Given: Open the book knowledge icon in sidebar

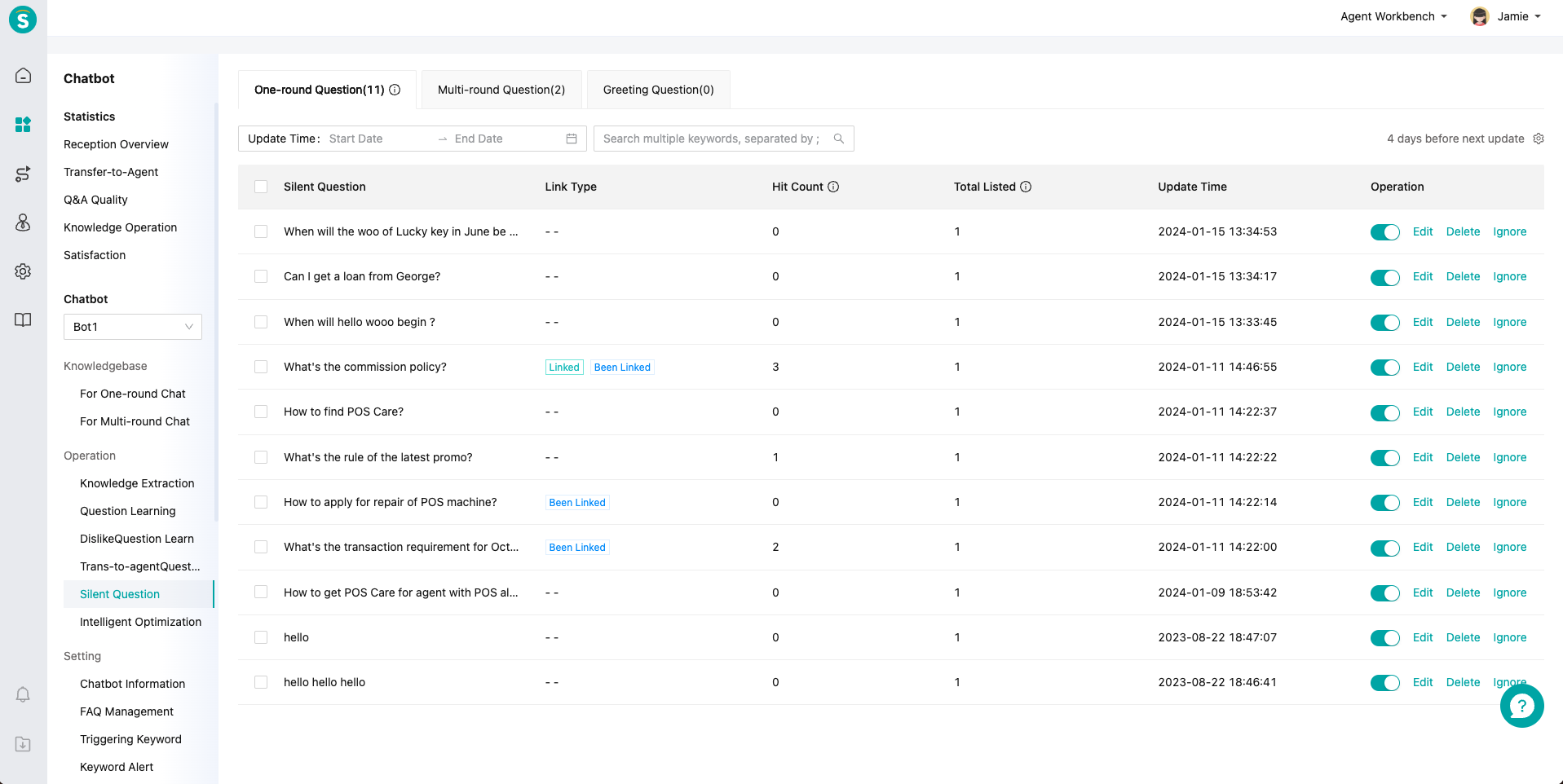Looking at the screenshot, I should 23,319.
